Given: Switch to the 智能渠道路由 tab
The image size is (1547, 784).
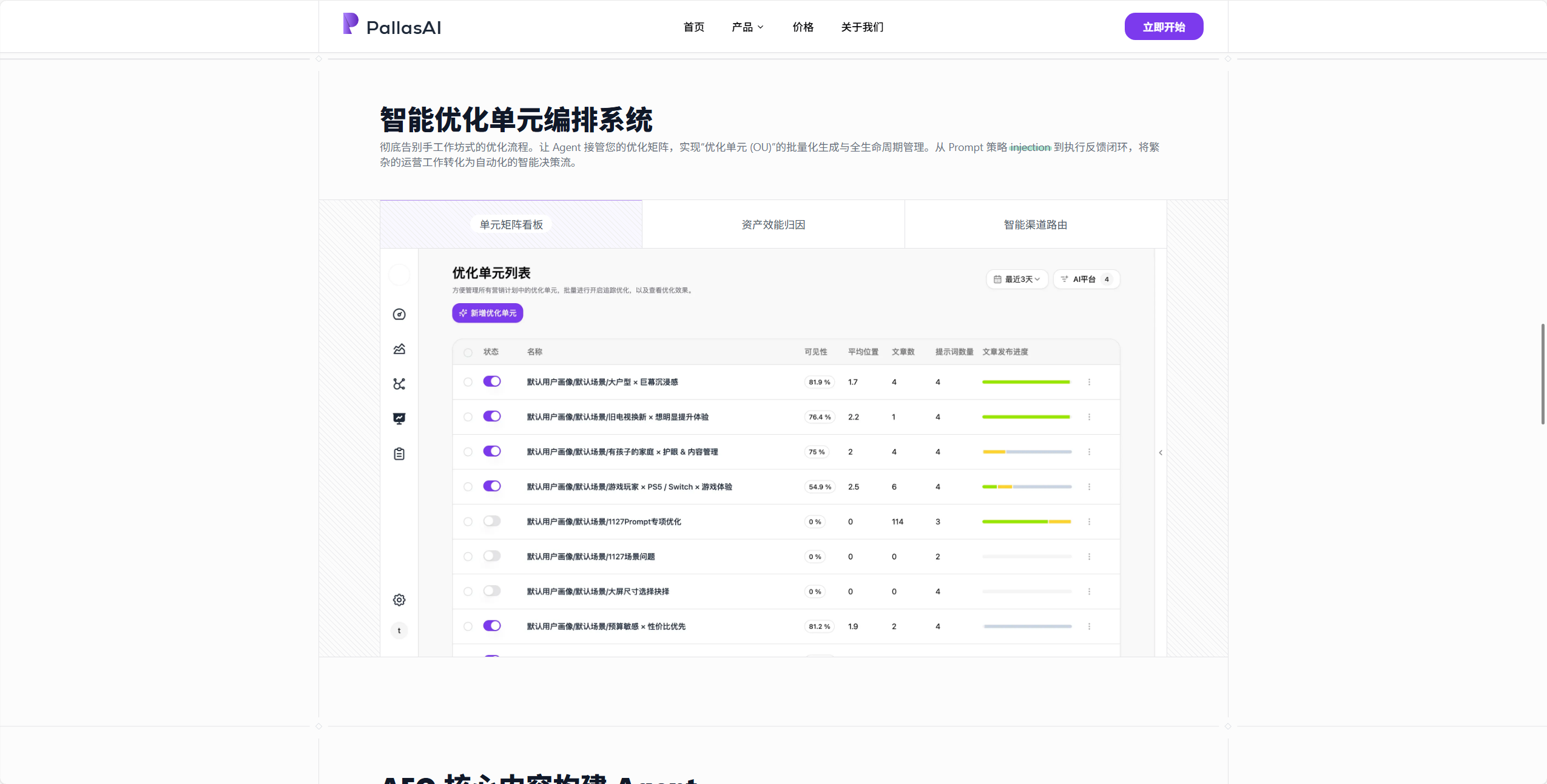Looking at the screenshot, I should coord(1035,224).
